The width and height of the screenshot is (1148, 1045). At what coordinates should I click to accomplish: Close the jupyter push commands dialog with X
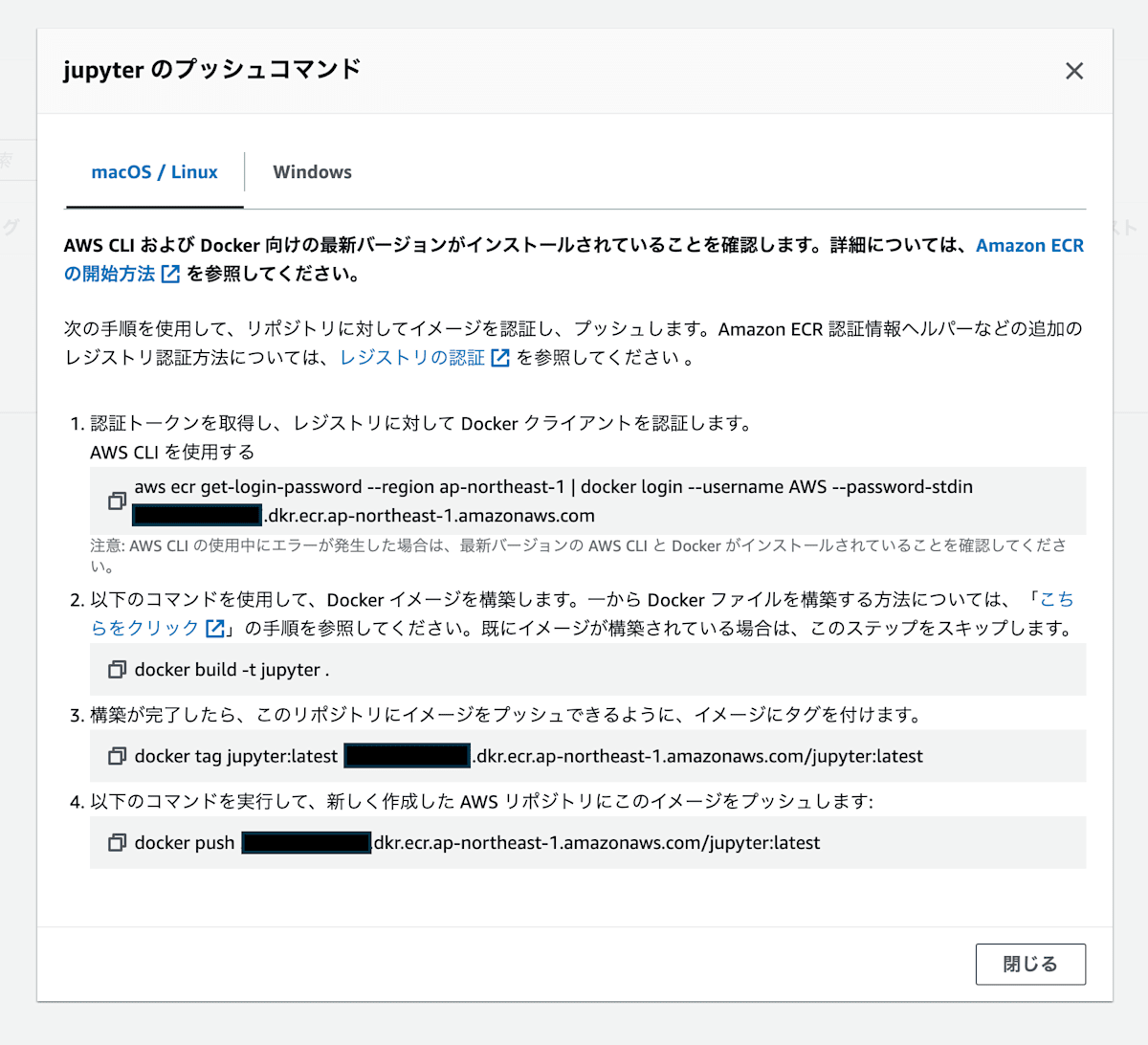[1074, 71]
